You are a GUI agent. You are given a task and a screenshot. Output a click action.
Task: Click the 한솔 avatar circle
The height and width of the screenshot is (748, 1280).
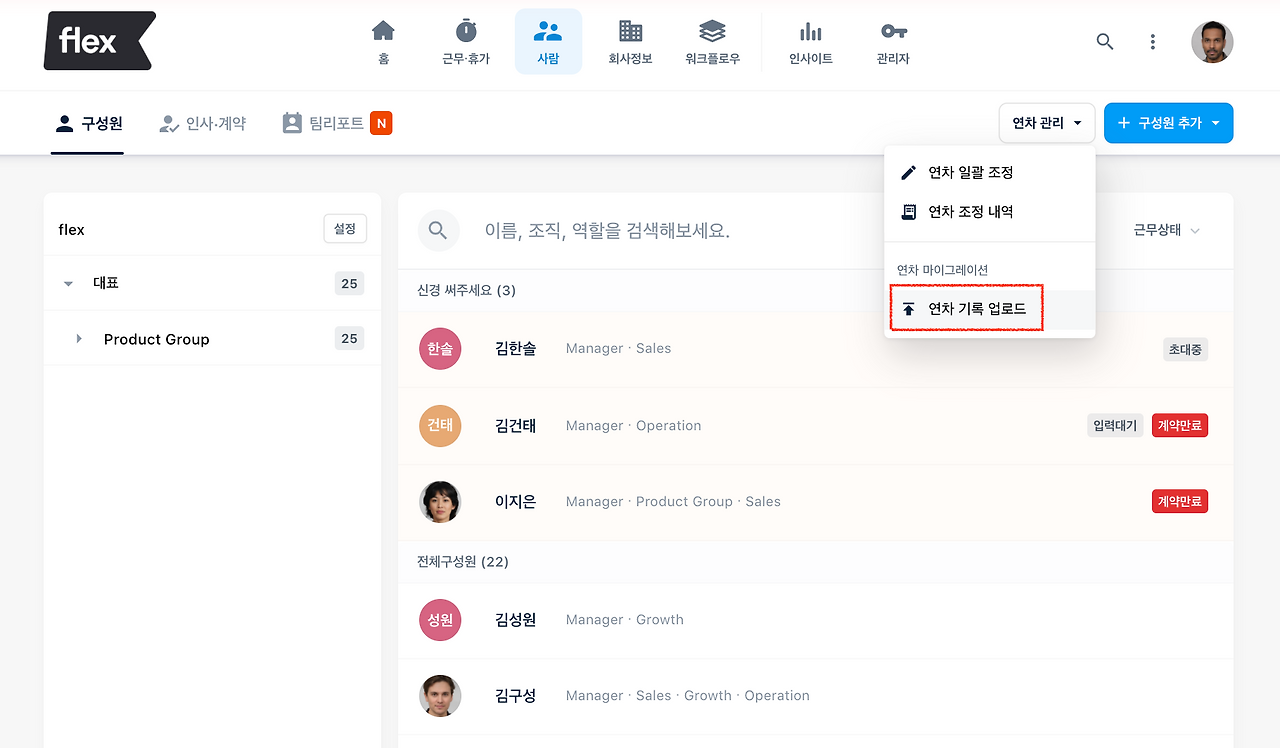click(440, 349)
